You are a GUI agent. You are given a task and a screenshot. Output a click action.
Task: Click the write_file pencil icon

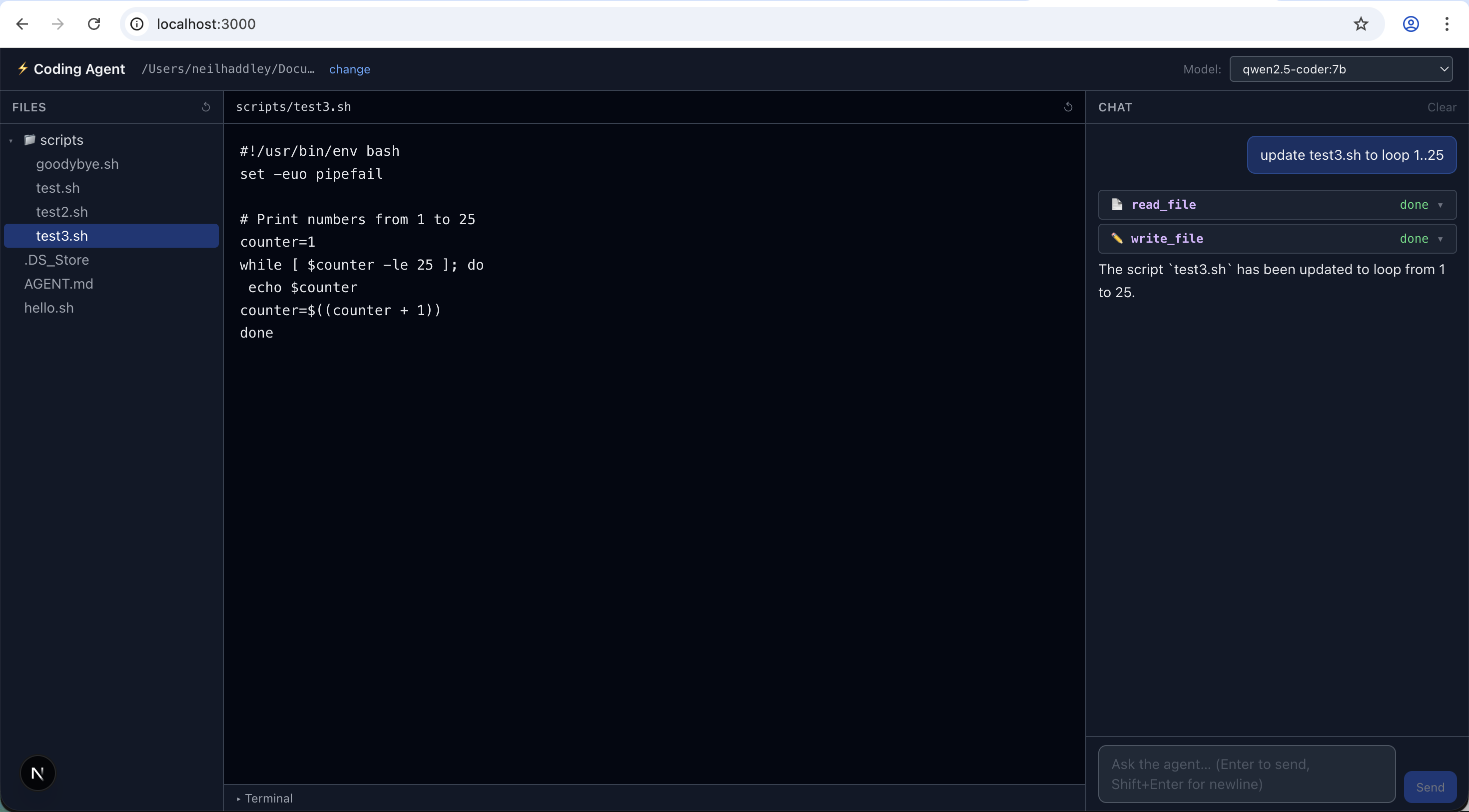pos(1117,238)
